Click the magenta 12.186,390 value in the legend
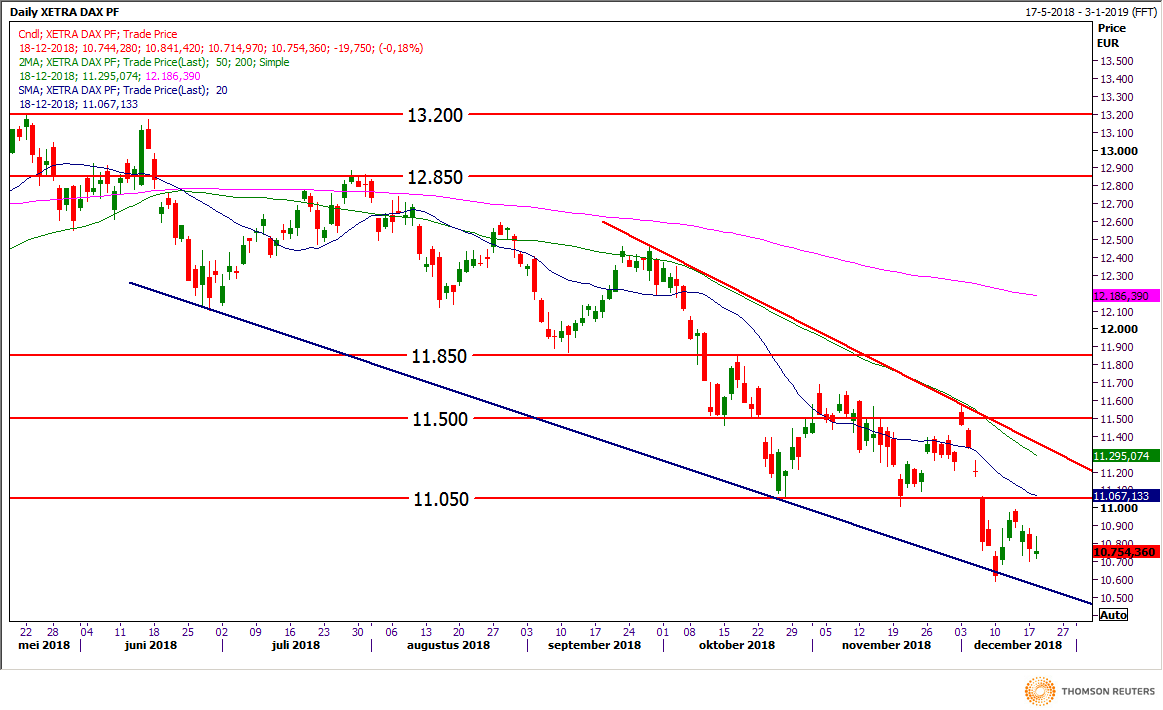This screenshot has height=710, width=1163. tap(172, 76)
